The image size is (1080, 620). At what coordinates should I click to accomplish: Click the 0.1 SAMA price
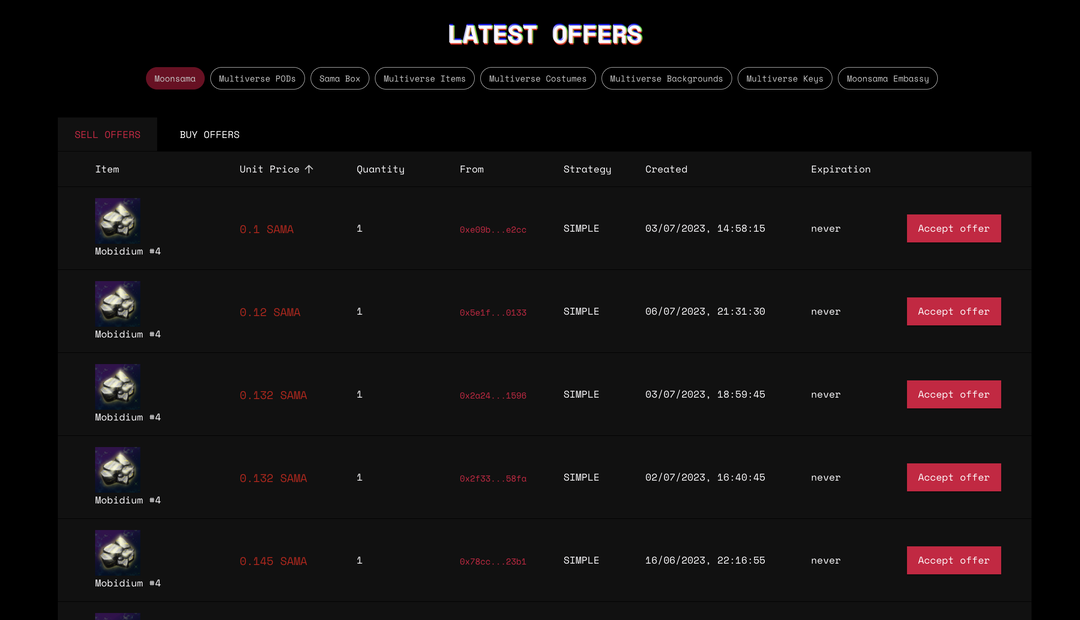pos(267,229)
